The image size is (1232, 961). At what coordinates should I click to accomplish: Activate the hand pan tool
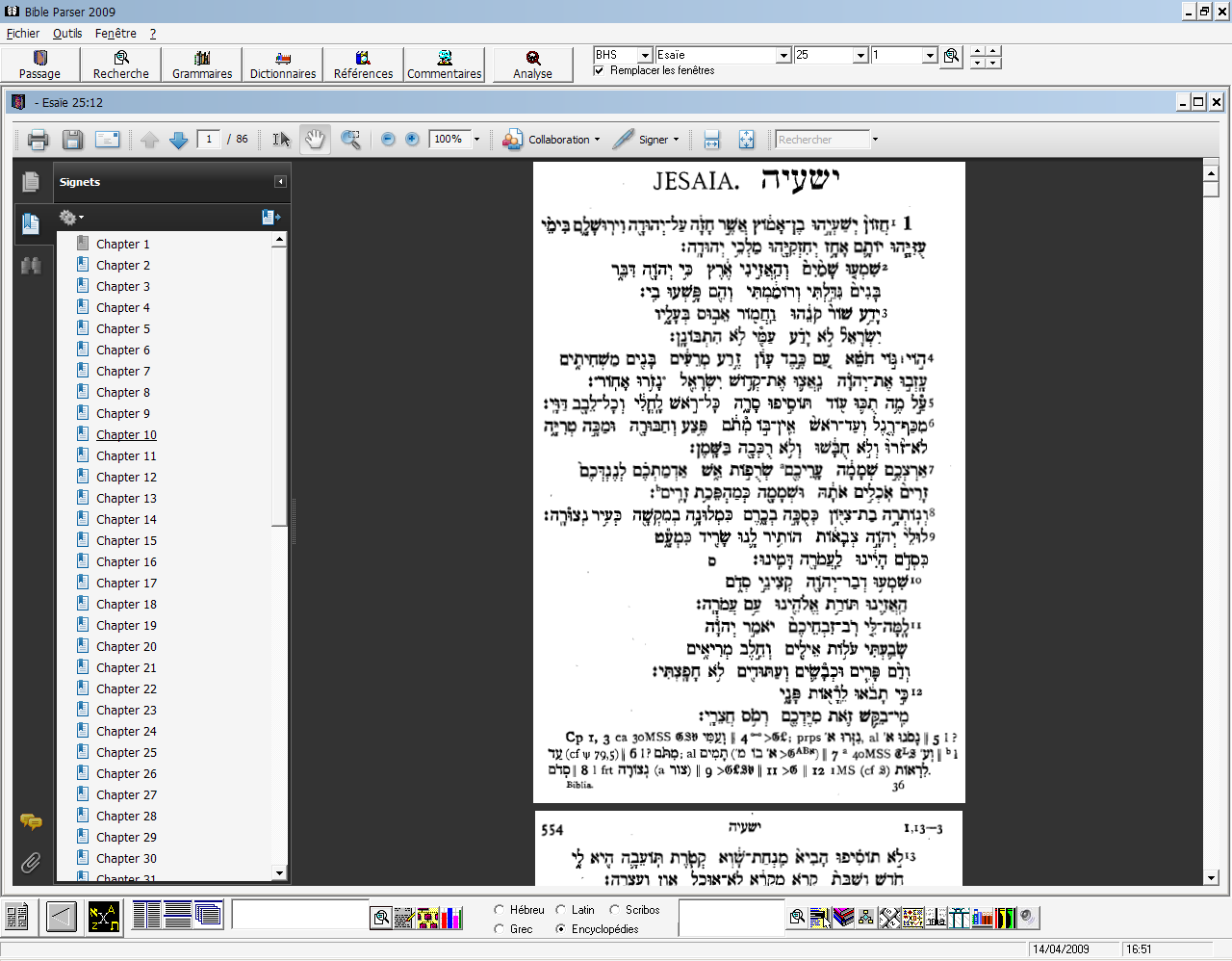pos(315,140)
